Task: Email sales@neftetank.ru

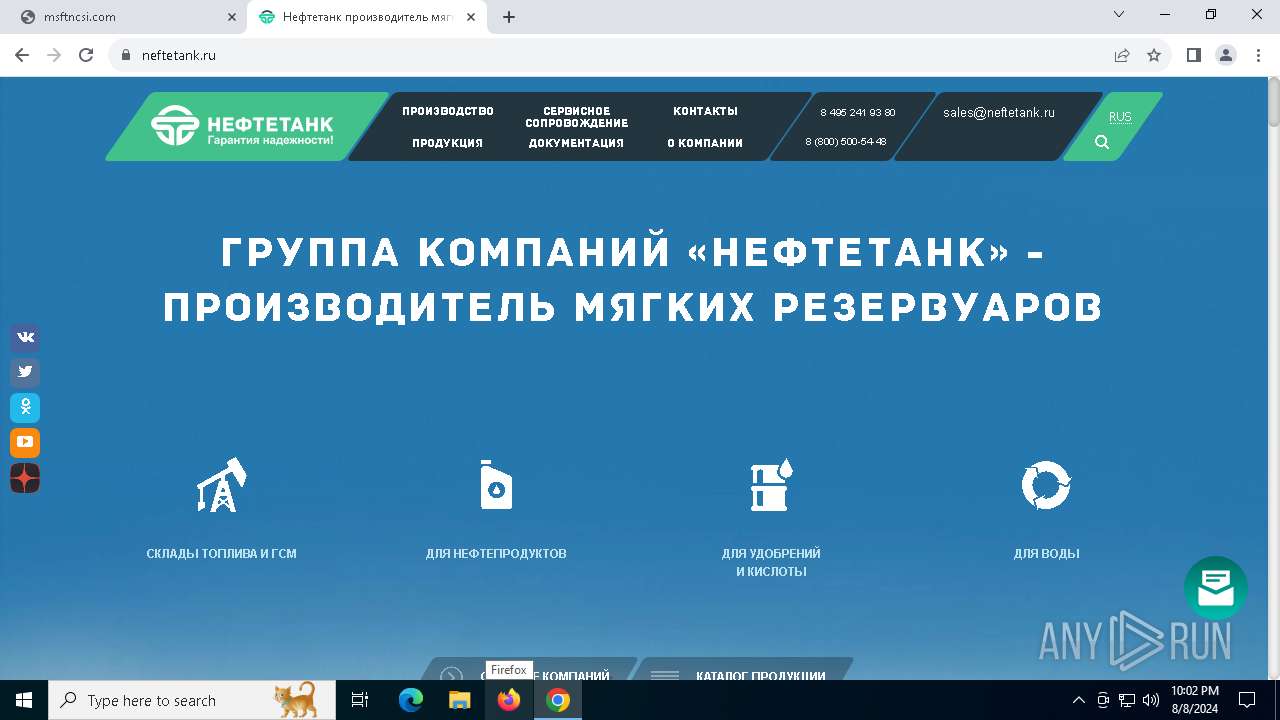Action: (999, 113)
